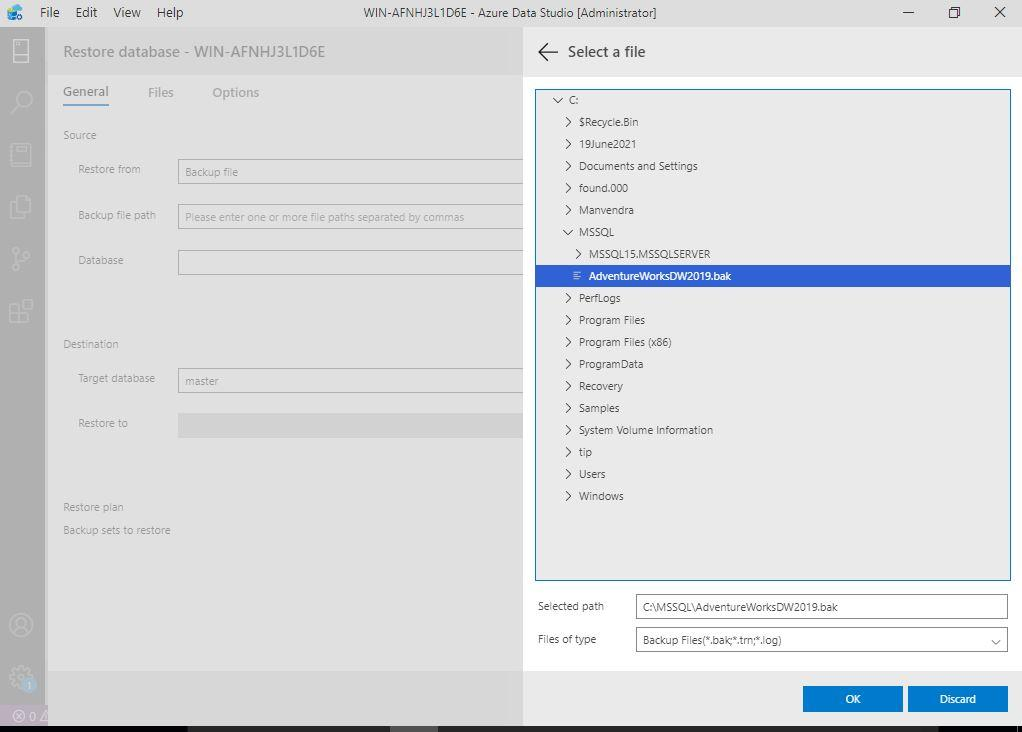
Task: Switch to the Options tab
Action: 235,93
